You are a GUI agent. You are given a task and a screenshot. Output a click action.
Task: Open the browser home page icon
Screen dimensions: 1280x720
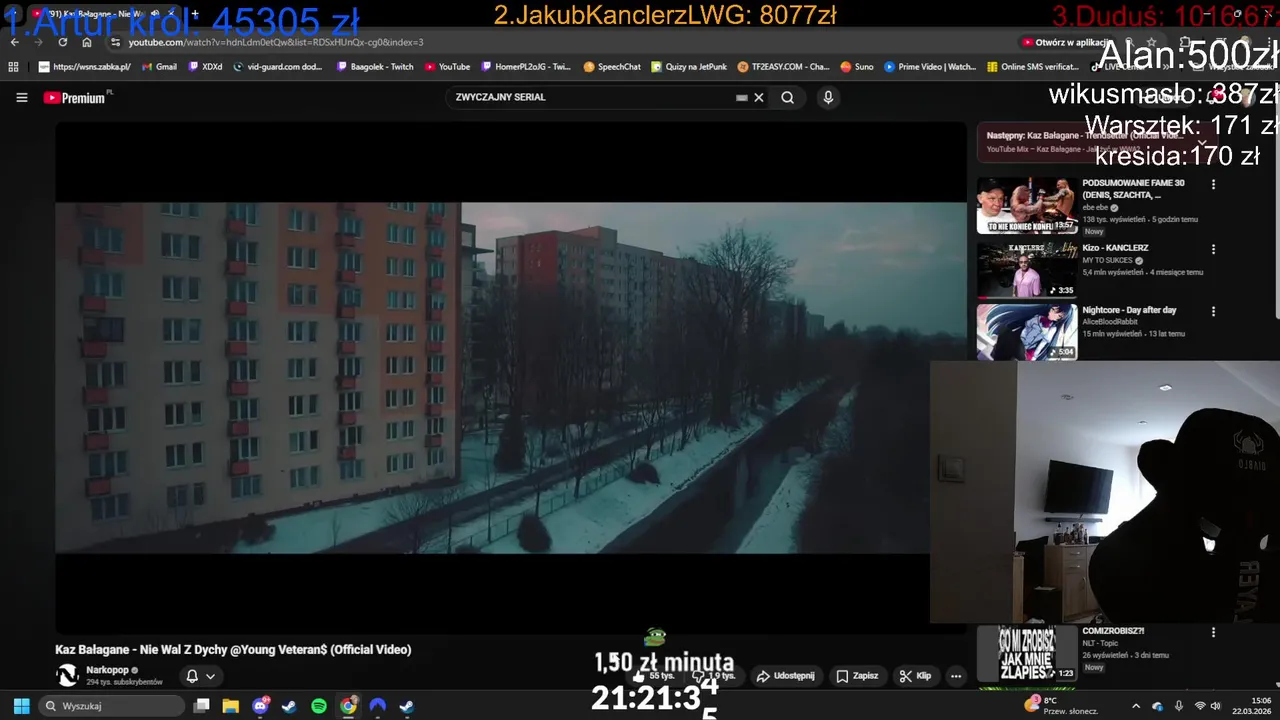87,42
